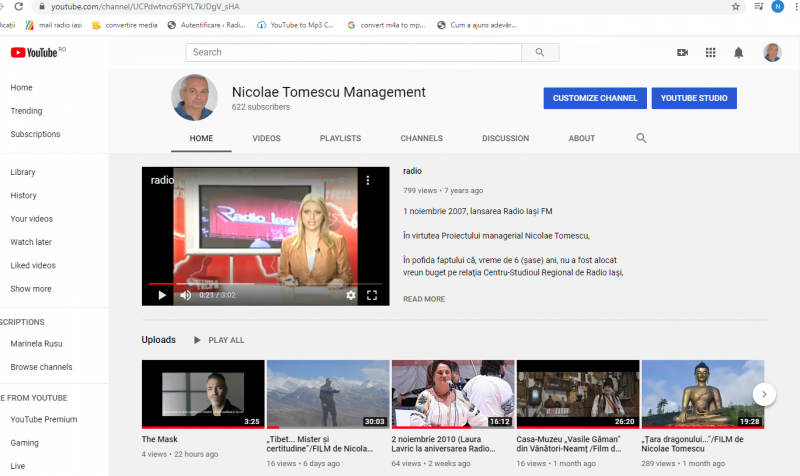Open Live in the sidebar
Image resolution: width=800 pixels, height=476 pixels.
(18, 466)
